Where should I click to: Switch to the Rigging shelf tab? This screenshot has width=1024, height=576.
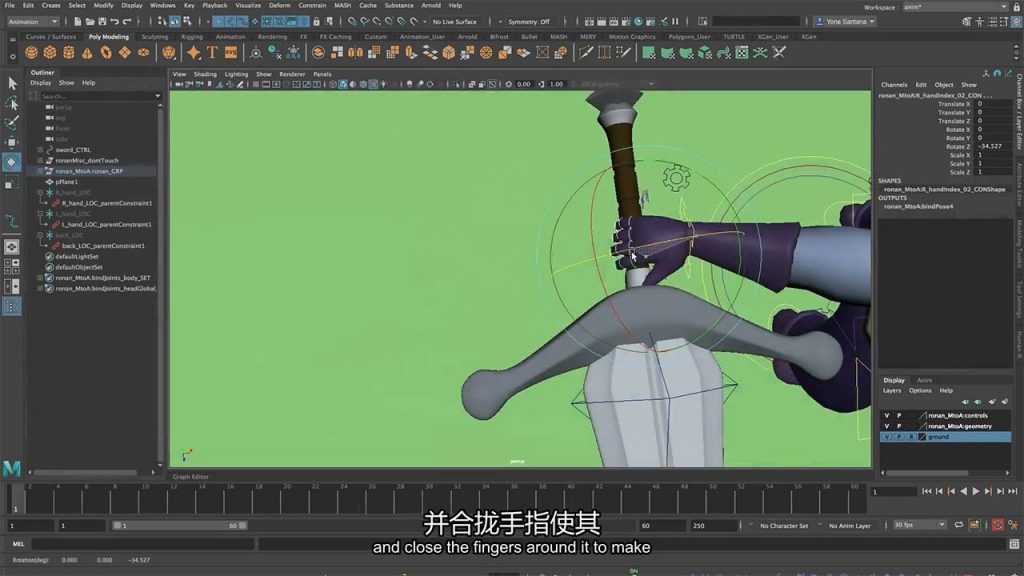(x=192, y=37)
